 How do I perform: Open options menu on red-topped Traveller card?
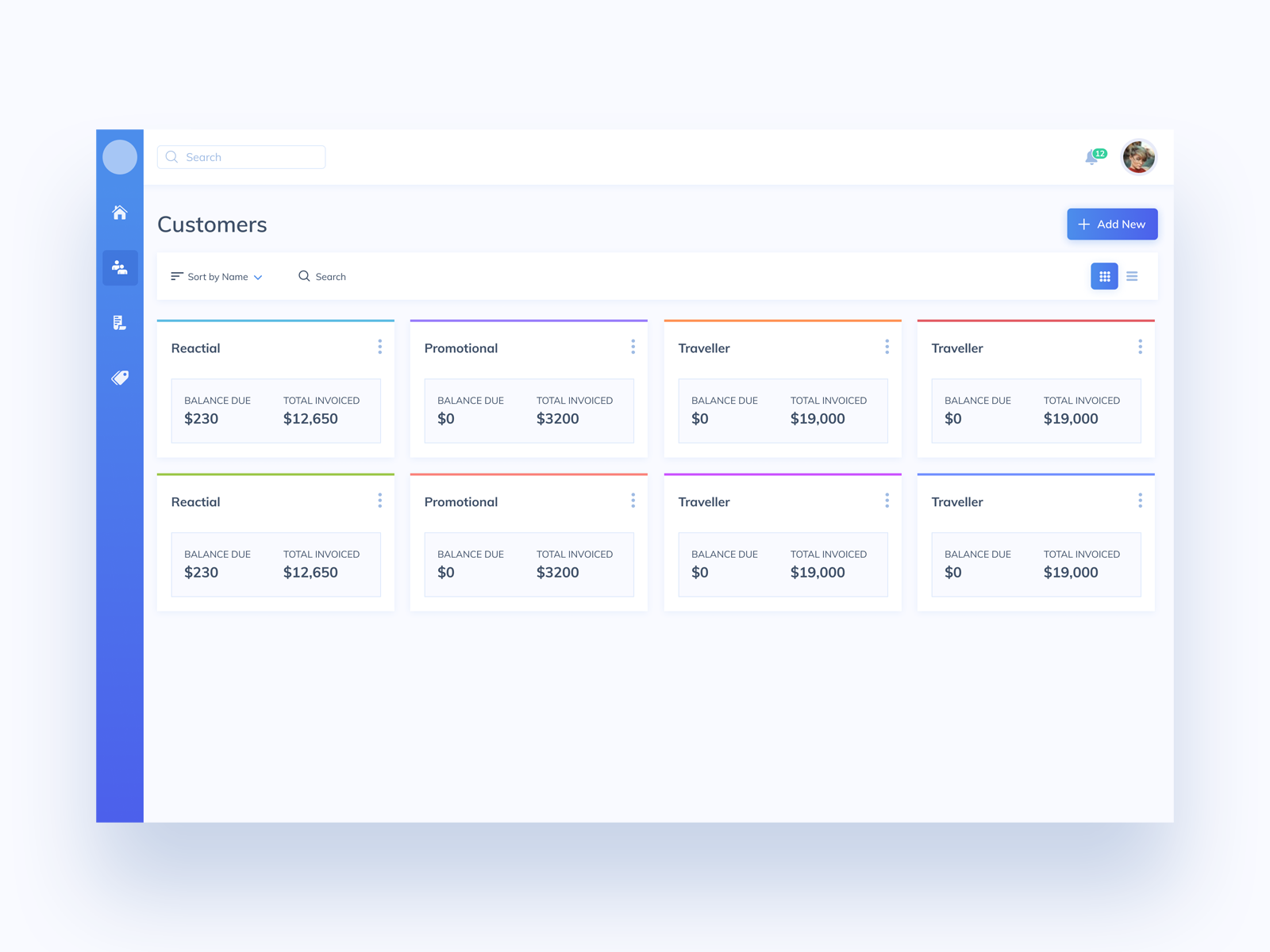[1141, 347]
